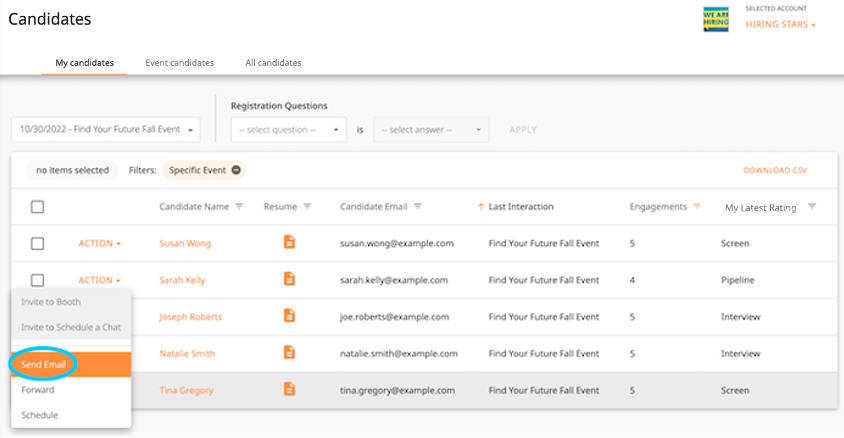
Task: Click Last Interaction cell for Tina Gregory
Action: point(544,390)
